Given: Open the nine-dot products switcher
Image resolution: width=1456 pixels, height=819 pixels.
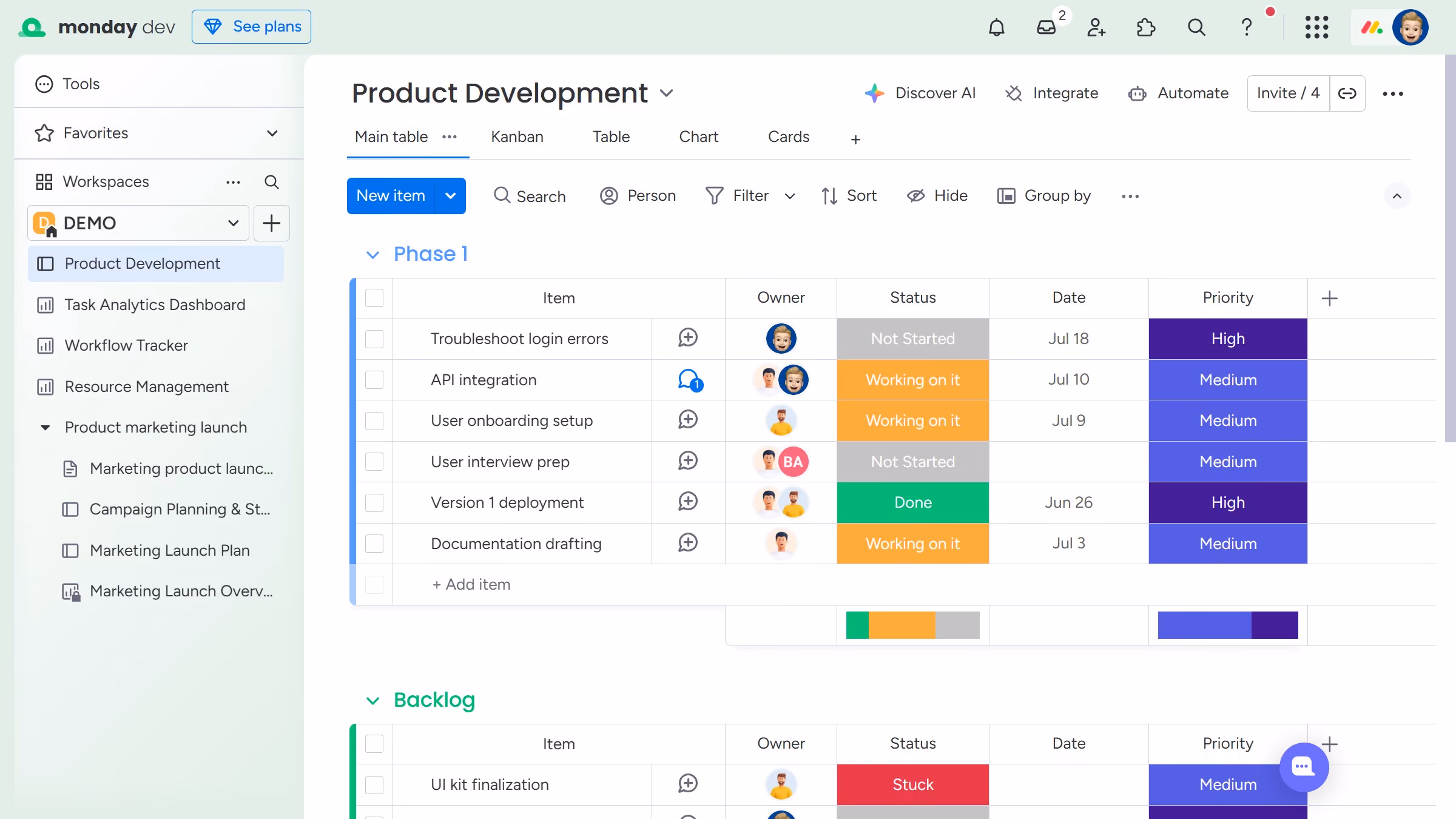Looking at the screenshot, I should (x=1316, y=27).
